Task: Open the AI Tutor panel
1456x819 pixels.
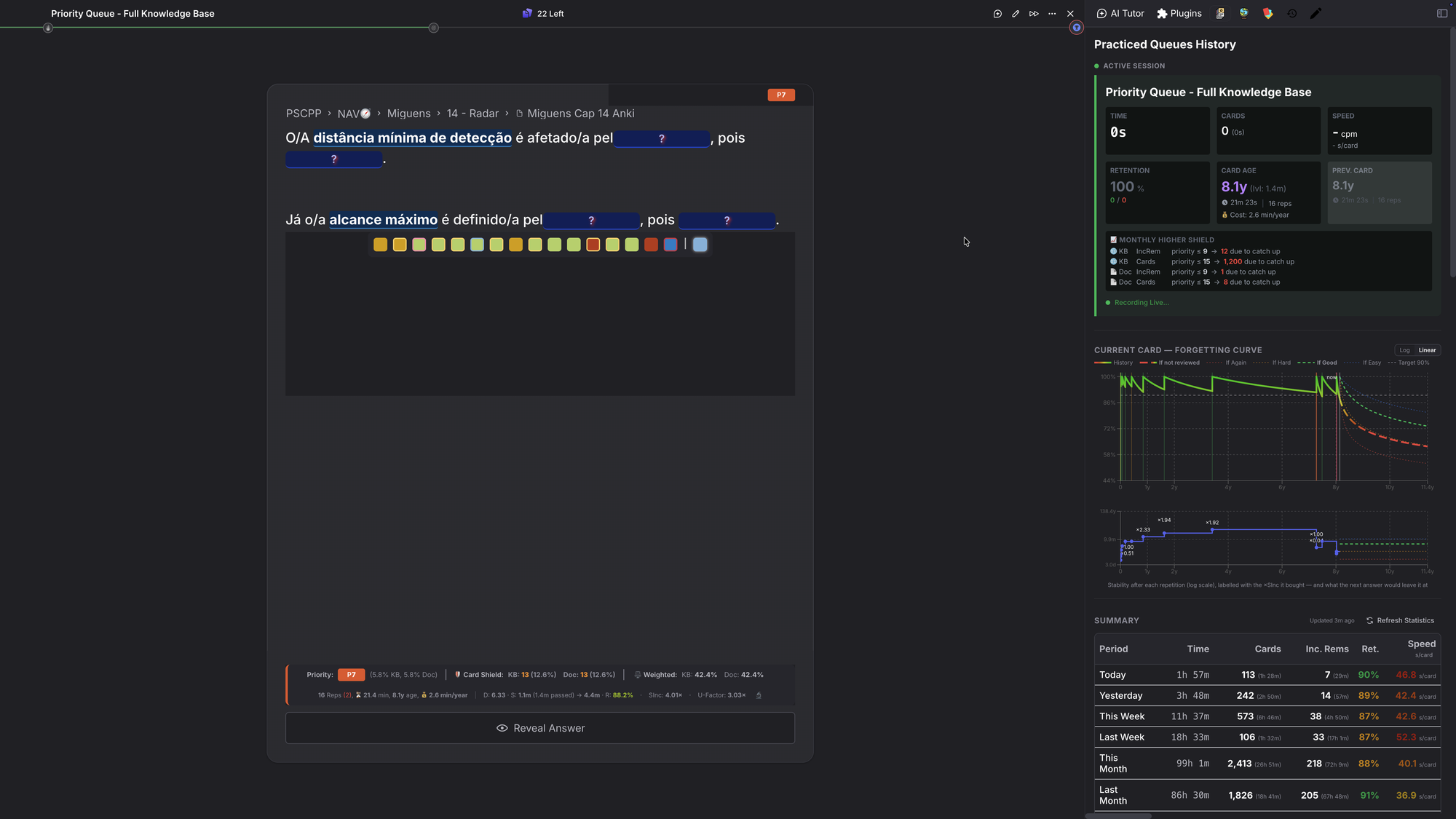Action: pyautogui.click(x=1120, y=13)
